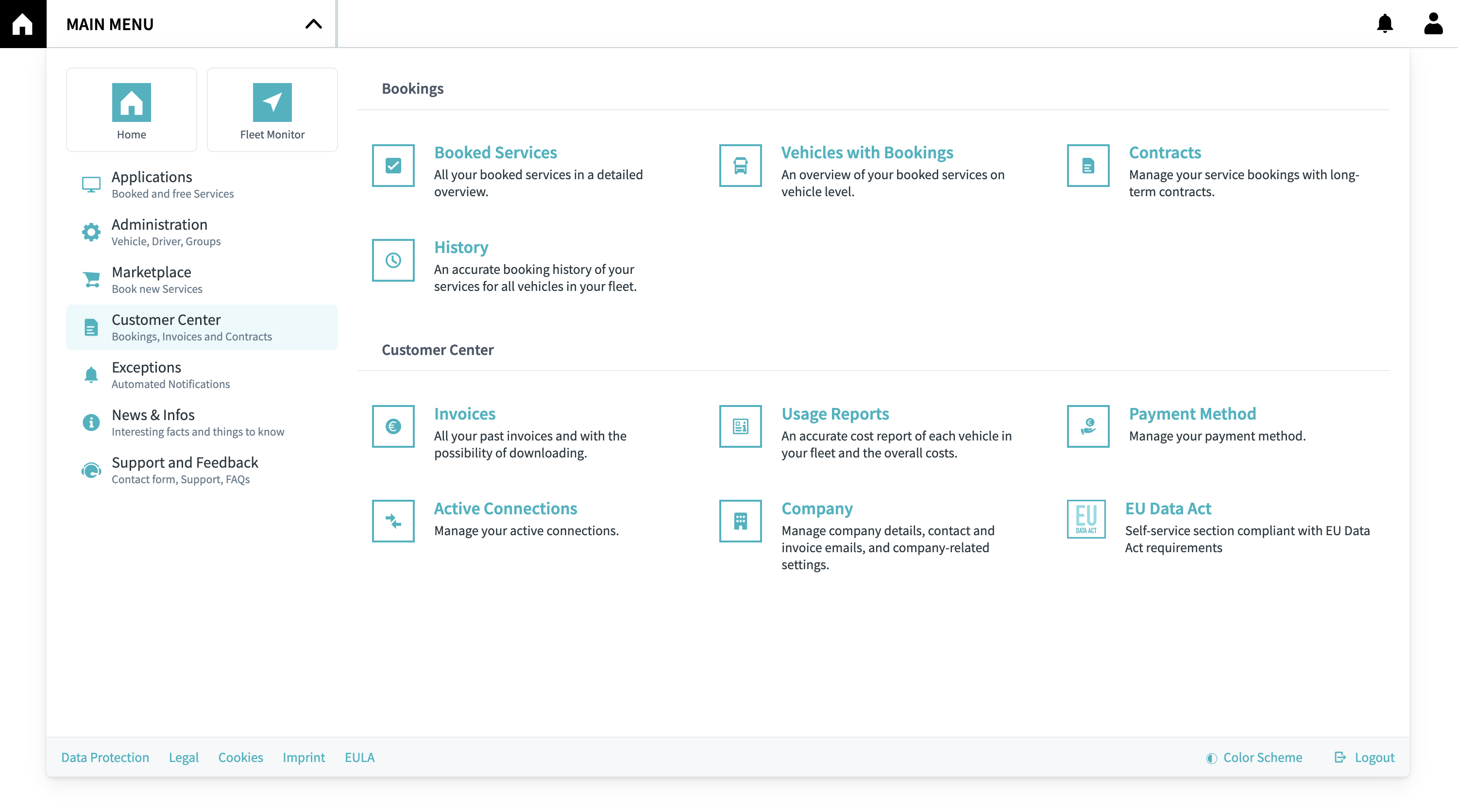The width and height of the screenshot is (1458, 812).
Task: Open the user profile icon
Action: point(1433,24)
